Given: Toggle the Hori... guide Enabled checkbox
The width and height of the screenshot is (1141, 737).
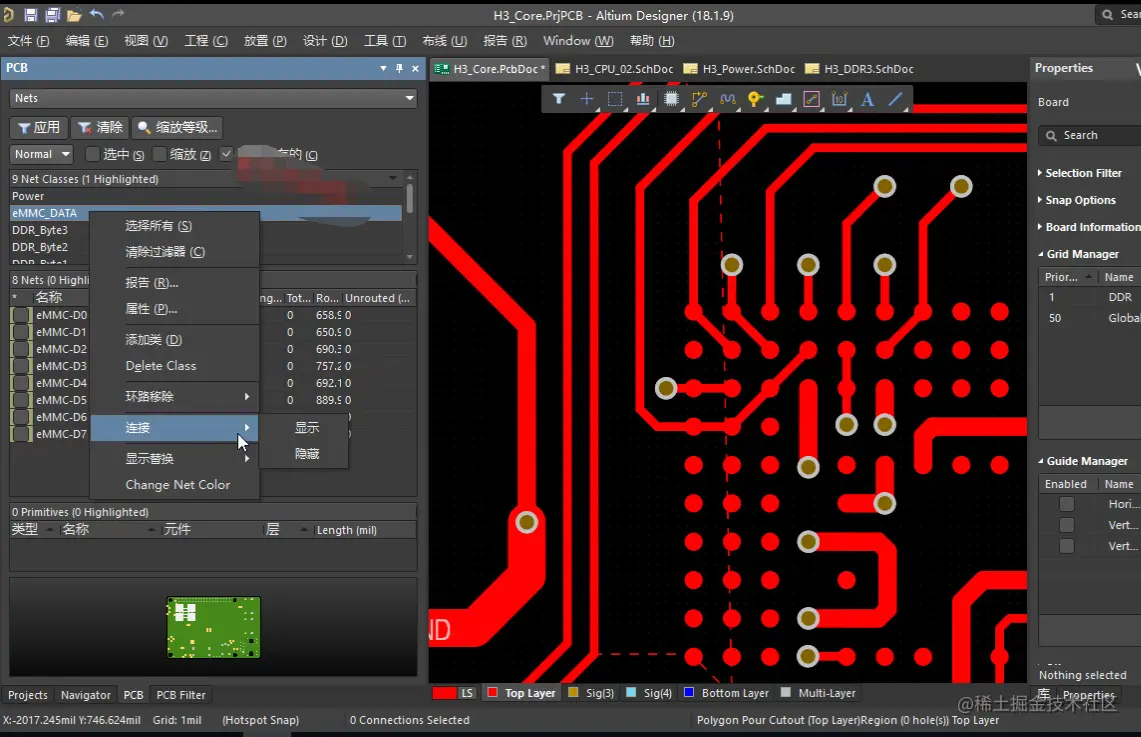Looking at the screenshot, I should pyautogui.click(x=1066, y=504).
